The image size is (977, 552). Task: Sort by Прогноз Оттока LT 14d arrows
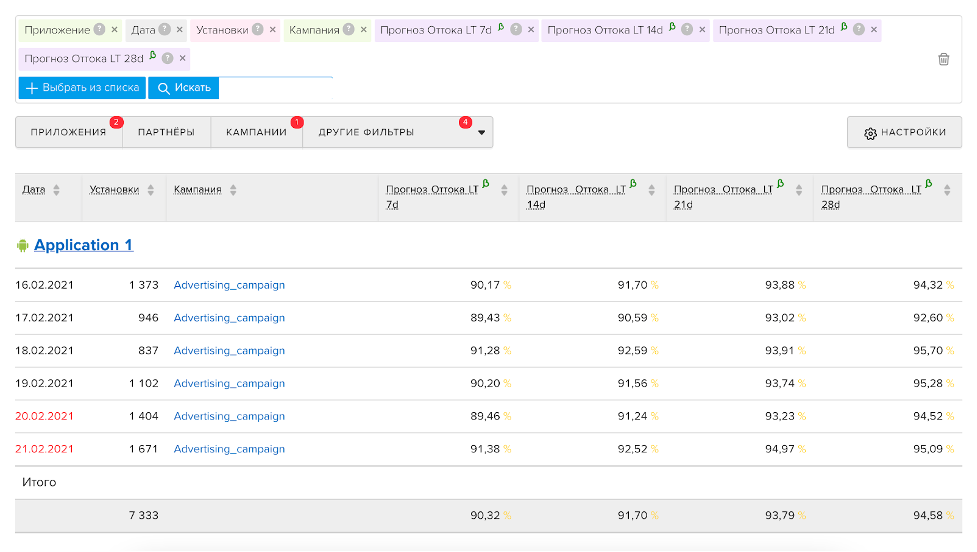[x=651, y=190]
